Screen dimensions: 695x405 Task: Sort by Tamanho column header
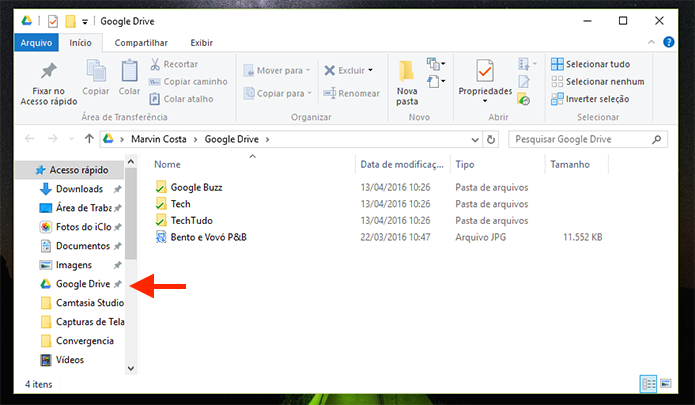point(570,164)
